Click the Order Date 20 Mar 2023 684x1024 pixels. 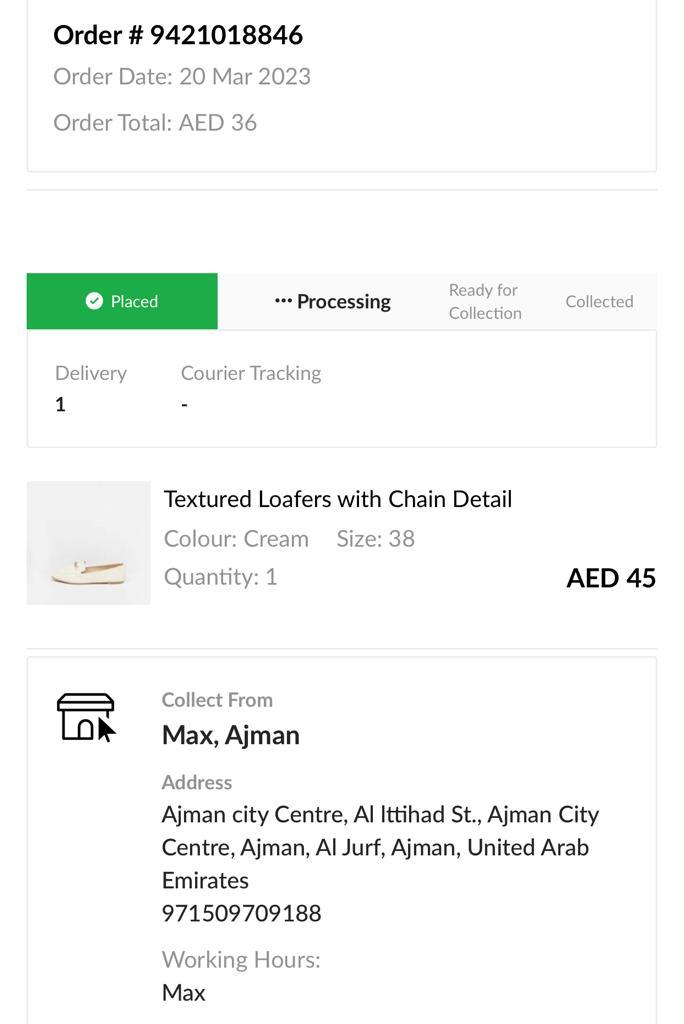[x=182, y=77]
